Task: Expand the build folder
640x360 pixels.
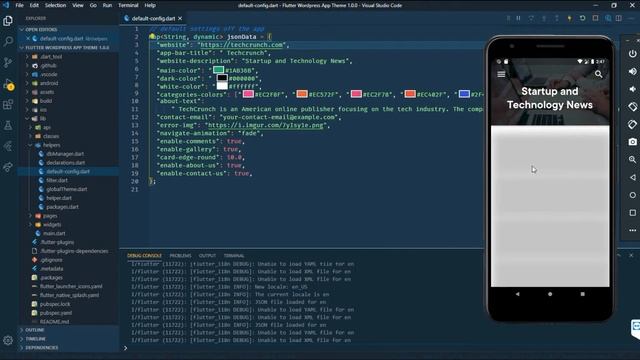Action: 46,101
